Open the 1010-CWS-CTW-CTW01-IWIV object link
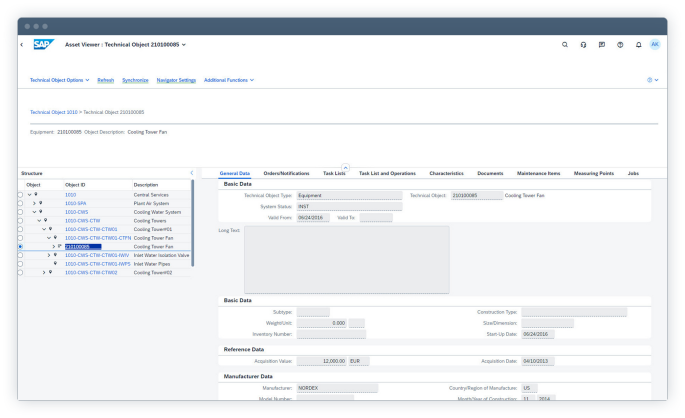 [x=98, y=255]
